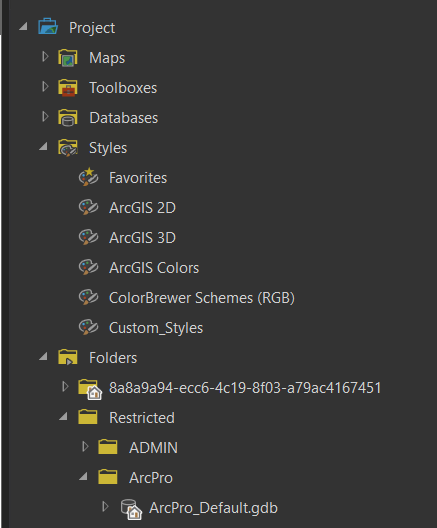Collapse the ArcPro folder node
Viewport: 437px width, 528px height.
[x=83, y=476]
